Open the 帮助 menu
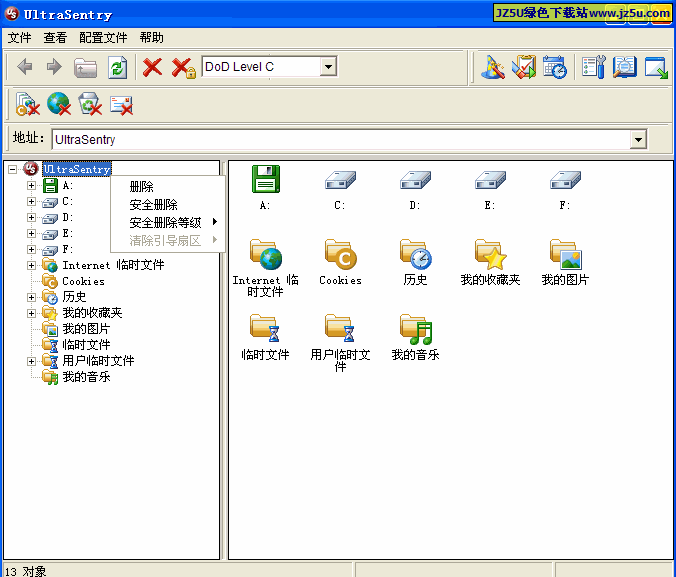The height and width of the screenshot is (577, 676). coord(151,38)
